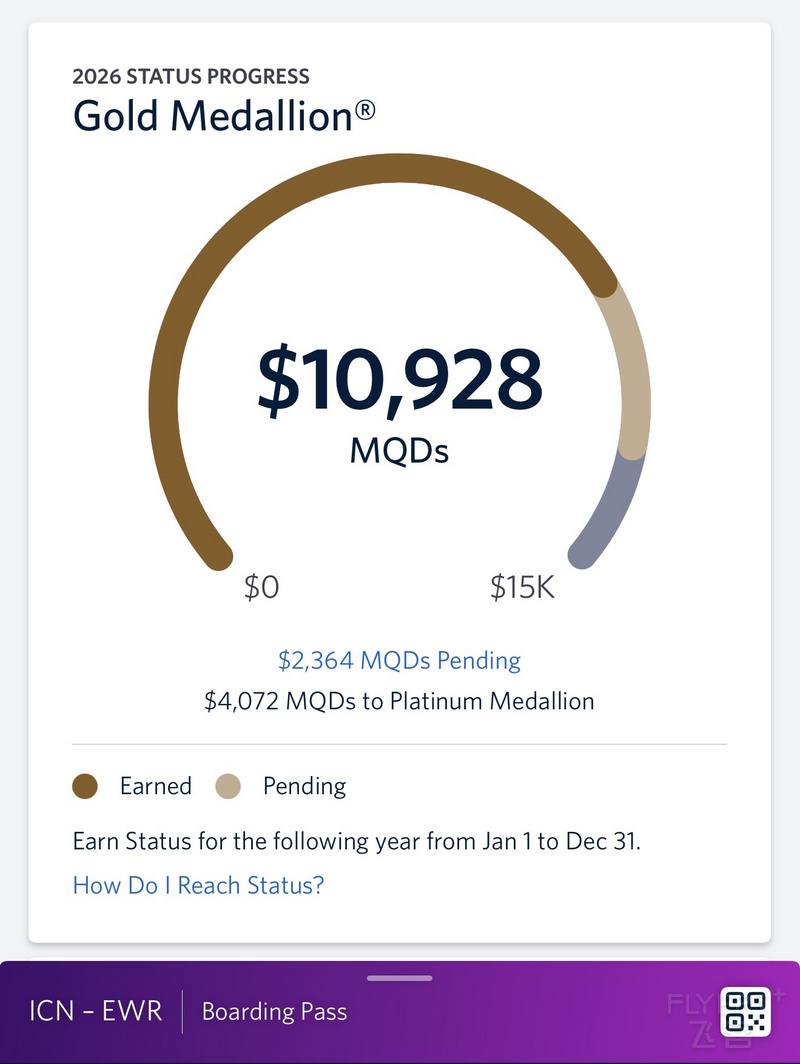Tap the Pending legend text
This screenshot has height=1064, width=800.
click(305, 786)
